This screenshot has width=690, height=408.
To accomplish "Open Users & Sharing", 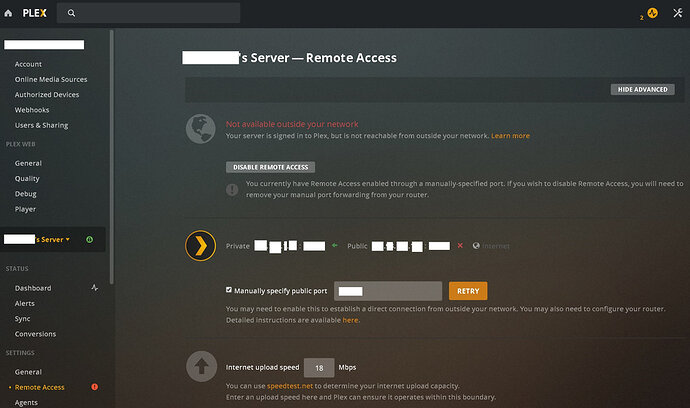I will pos(41,125).
